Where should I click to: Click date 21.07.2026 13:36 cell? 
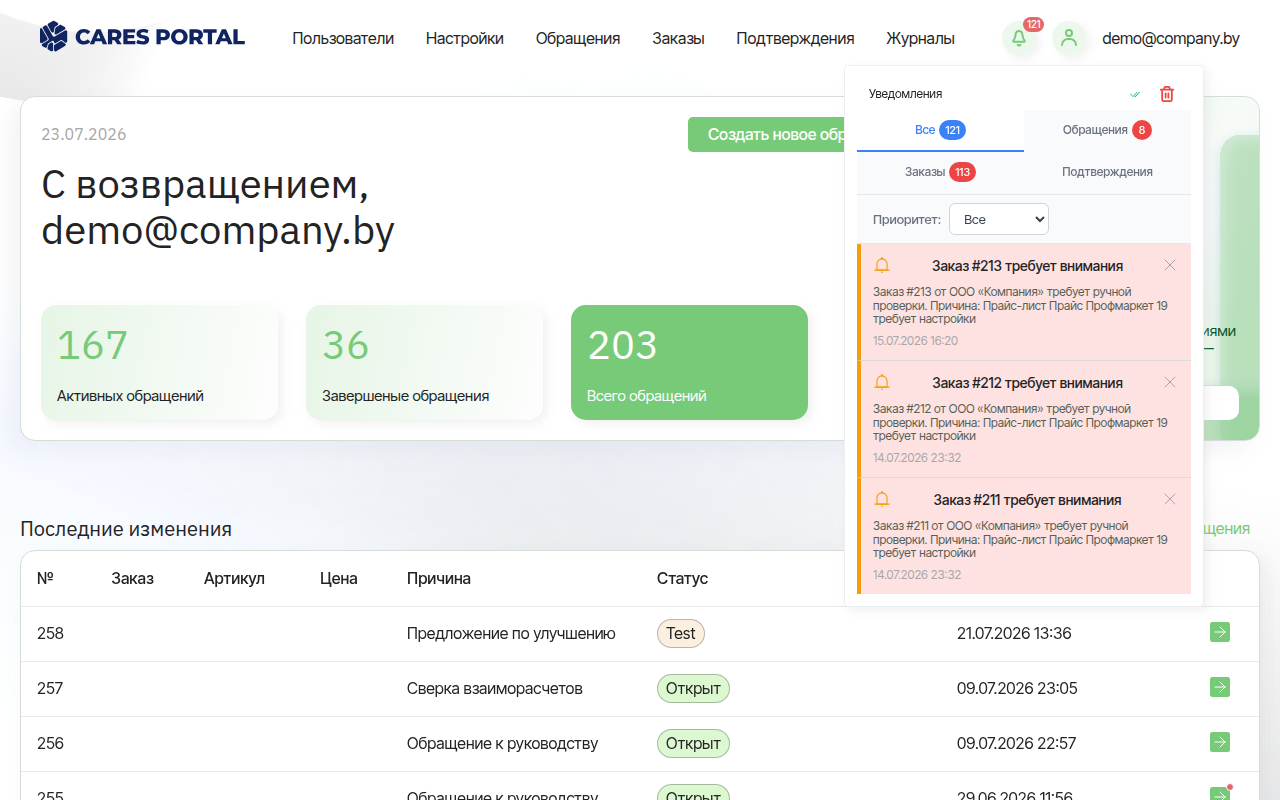(1014, 633)
